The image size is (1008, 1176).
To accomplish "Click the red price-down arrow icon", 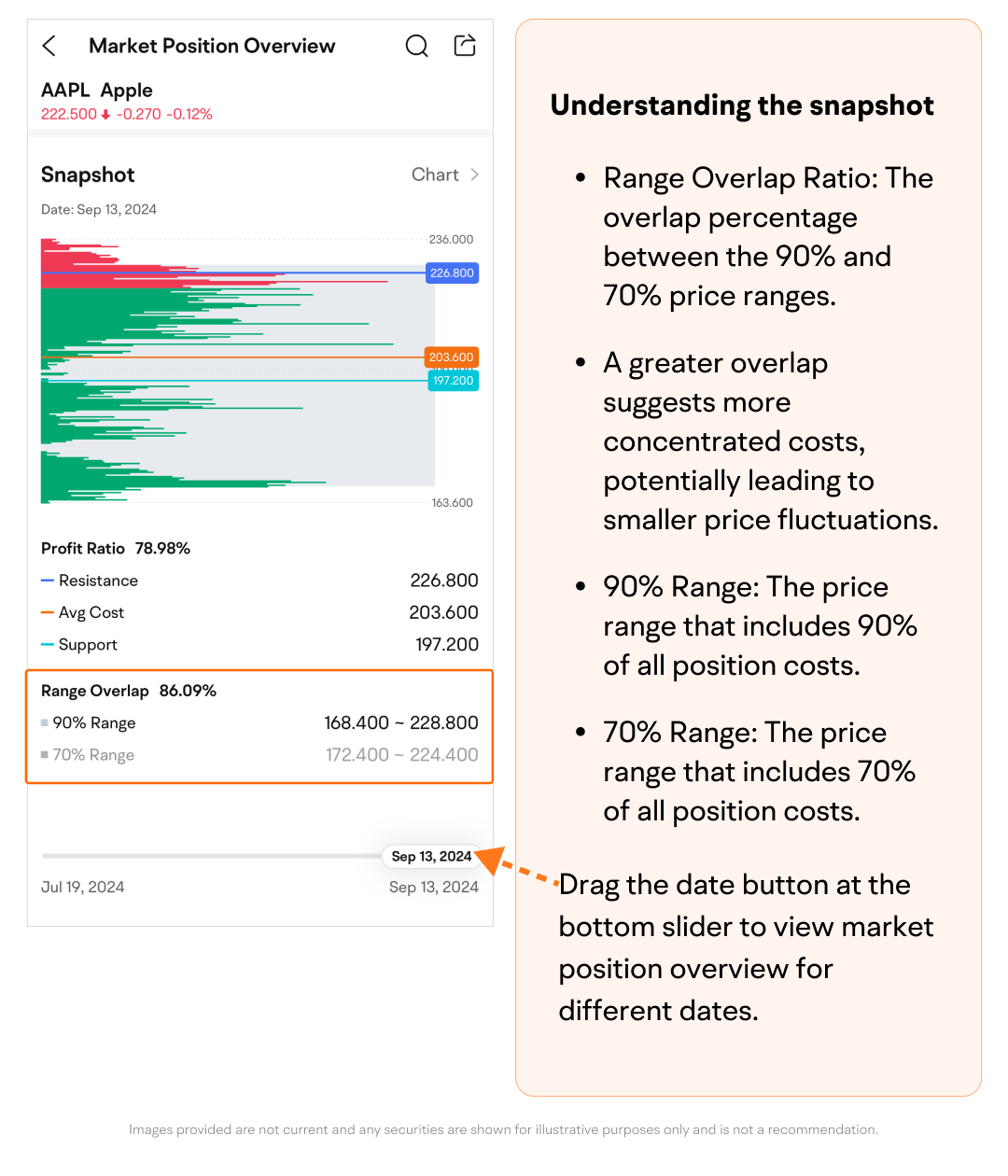I will click(x=106, y=115).
